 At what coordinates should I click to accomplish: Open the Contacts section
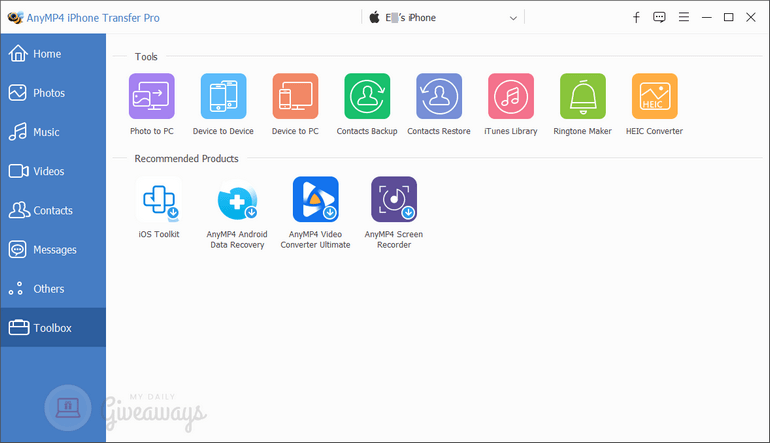coord(53,210)
